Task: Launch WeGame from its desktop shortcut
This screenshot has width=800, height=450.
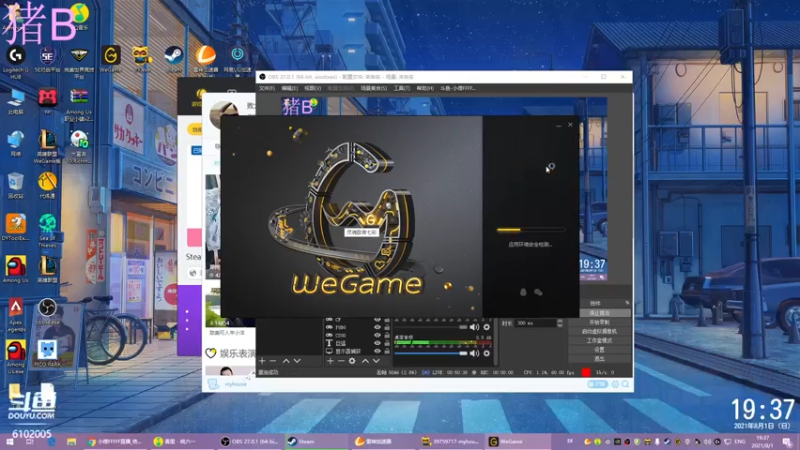Action: pos(110,59)
